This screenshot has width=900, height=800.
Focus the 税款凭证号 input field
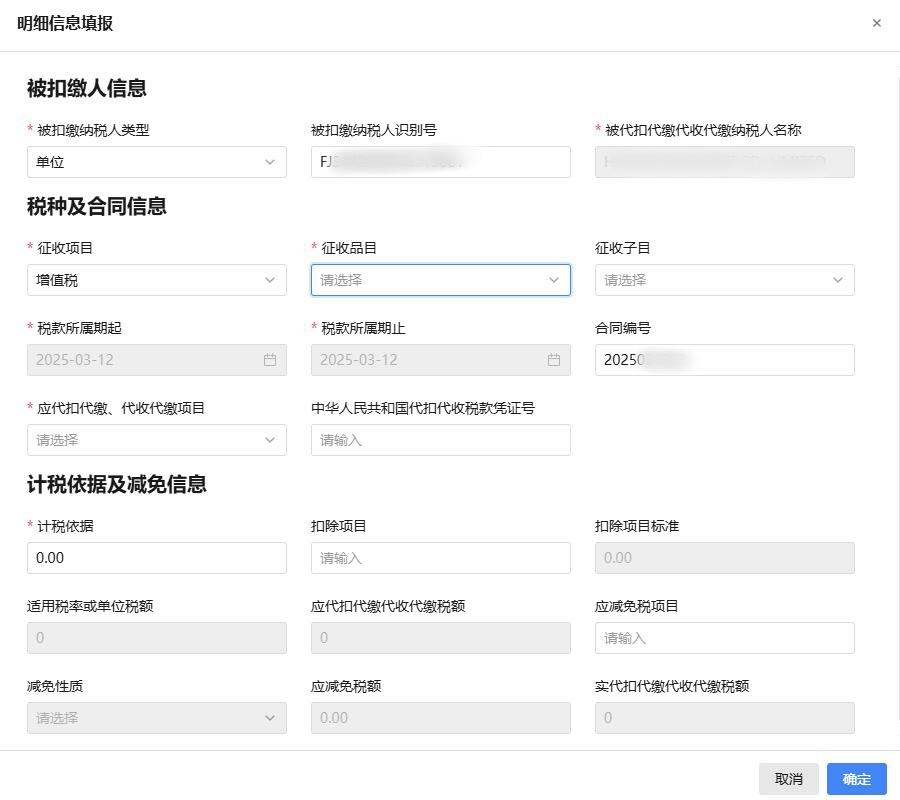(441, 440)
